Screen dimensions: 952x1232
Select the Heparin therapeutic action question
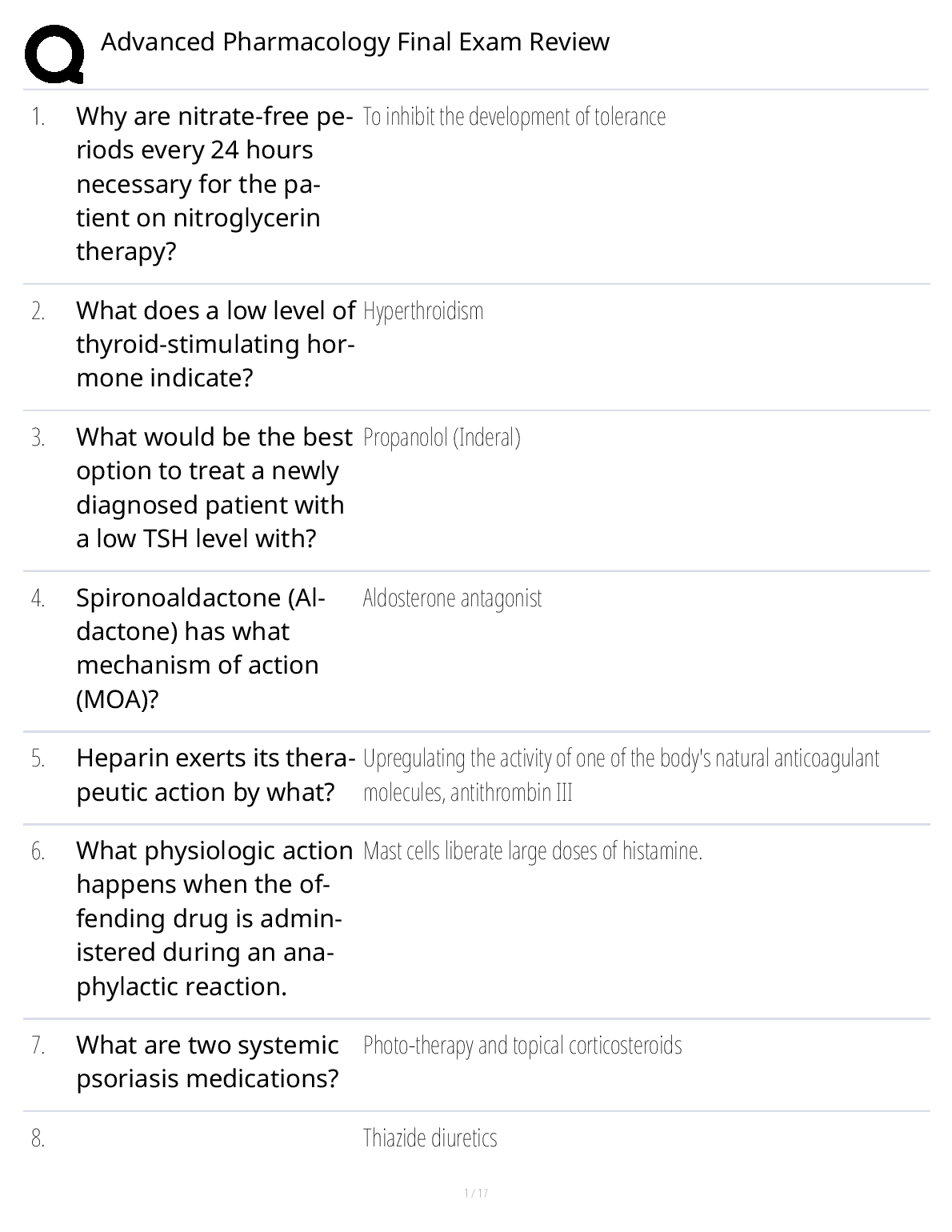coord(215,775)
